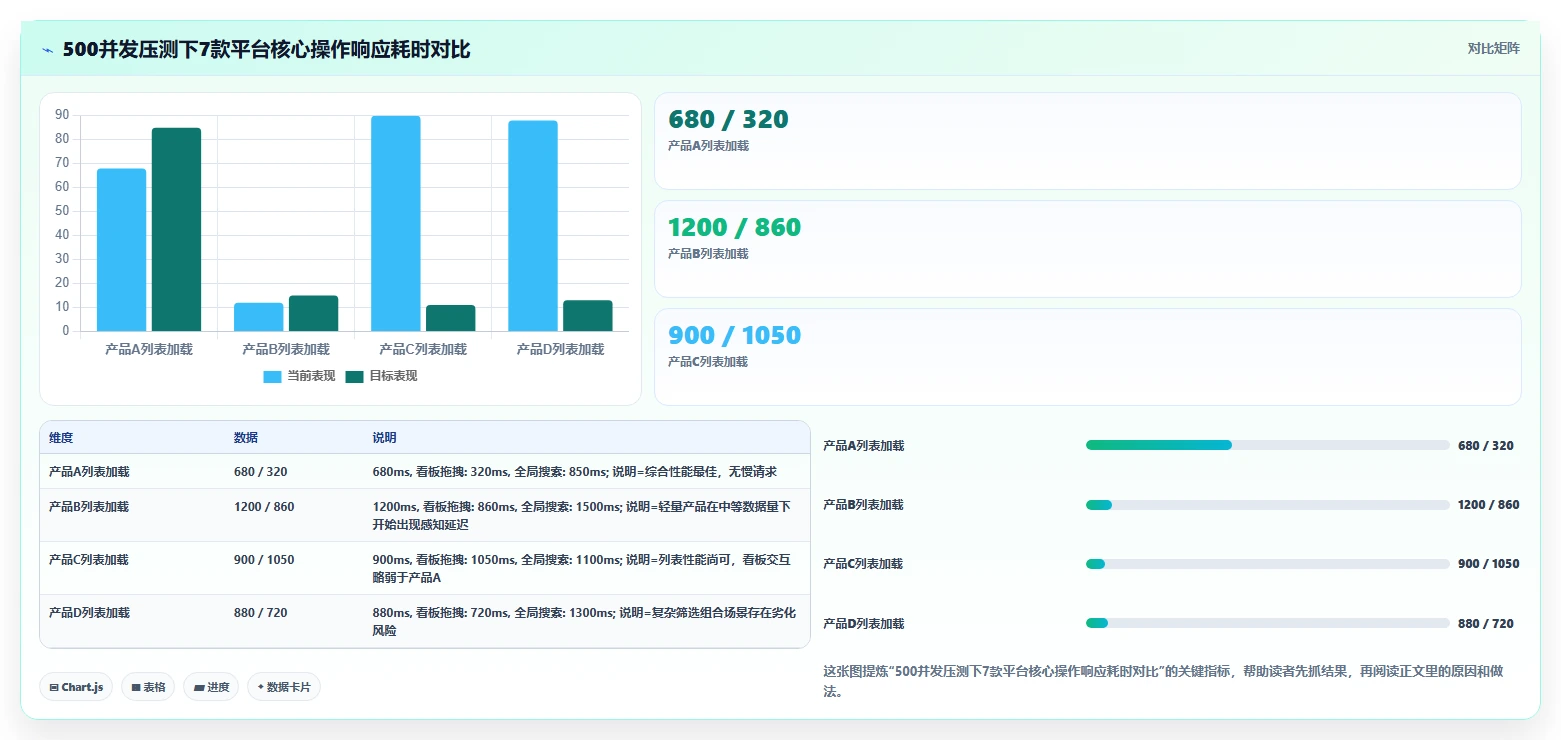The width and height of the screenshot is (1561, 740).
Task: Select 产品B列表加载 in the table's first column
Action: [x=89, y=507]
